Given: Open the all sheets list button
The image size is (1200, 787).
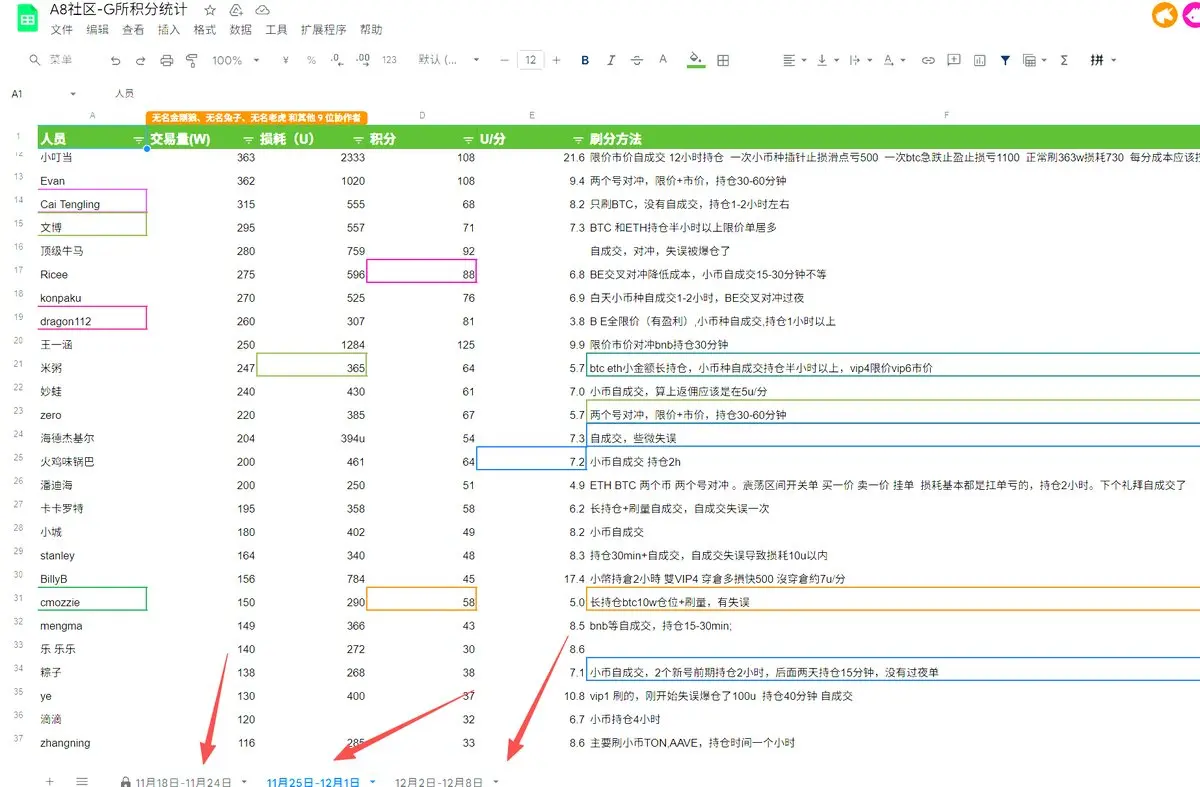Looking at the screenshot, I should [82, 781].
